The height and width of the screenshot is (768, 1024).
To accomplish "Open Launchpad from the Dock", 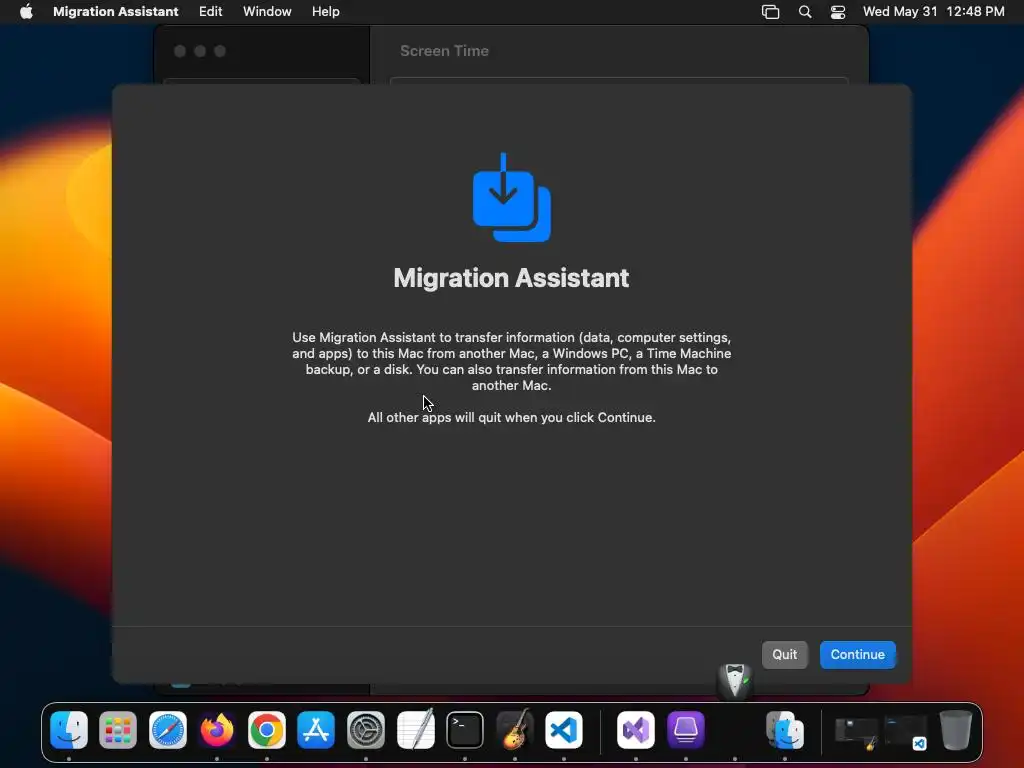I will 118,729.
